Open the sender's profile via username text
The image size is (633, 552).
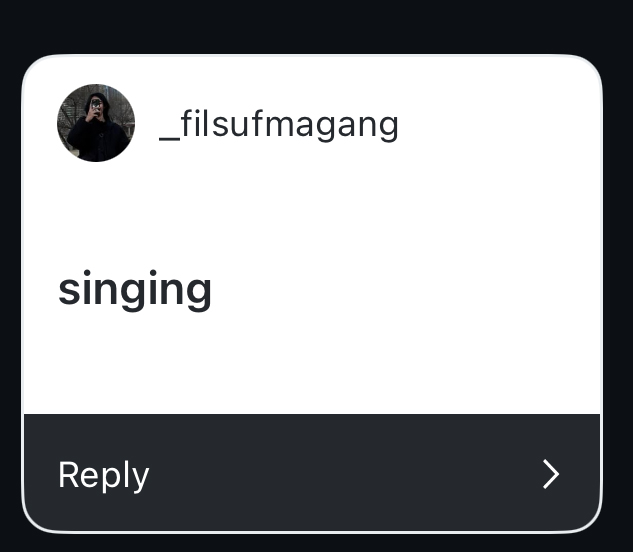(x=279, y=125)
